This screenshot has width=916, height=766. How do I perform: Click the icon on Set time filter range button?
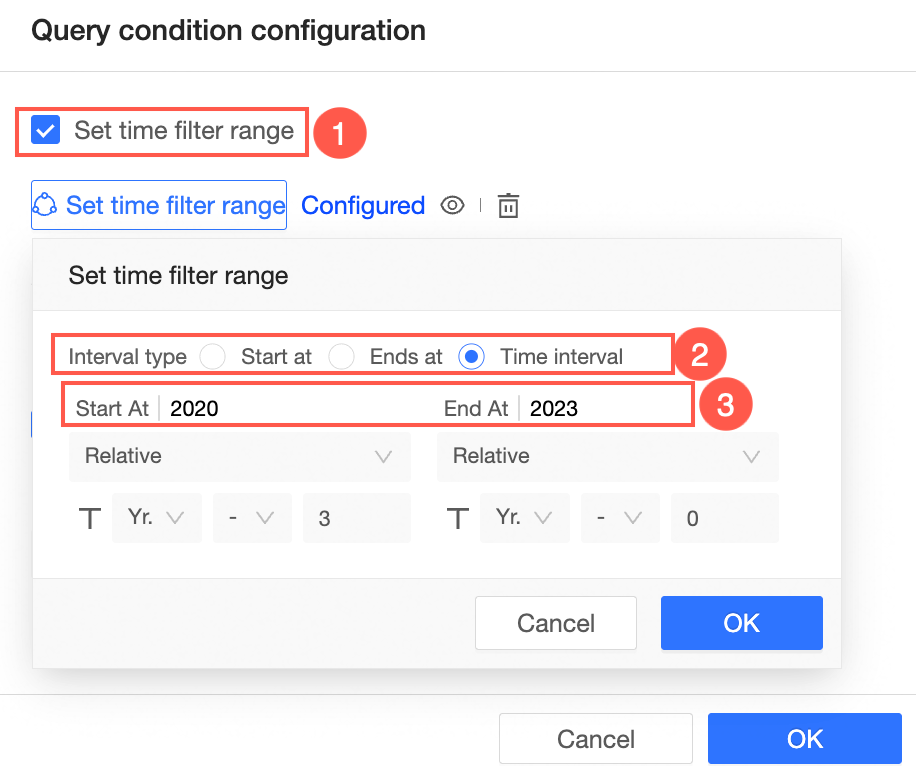(46, 206)
